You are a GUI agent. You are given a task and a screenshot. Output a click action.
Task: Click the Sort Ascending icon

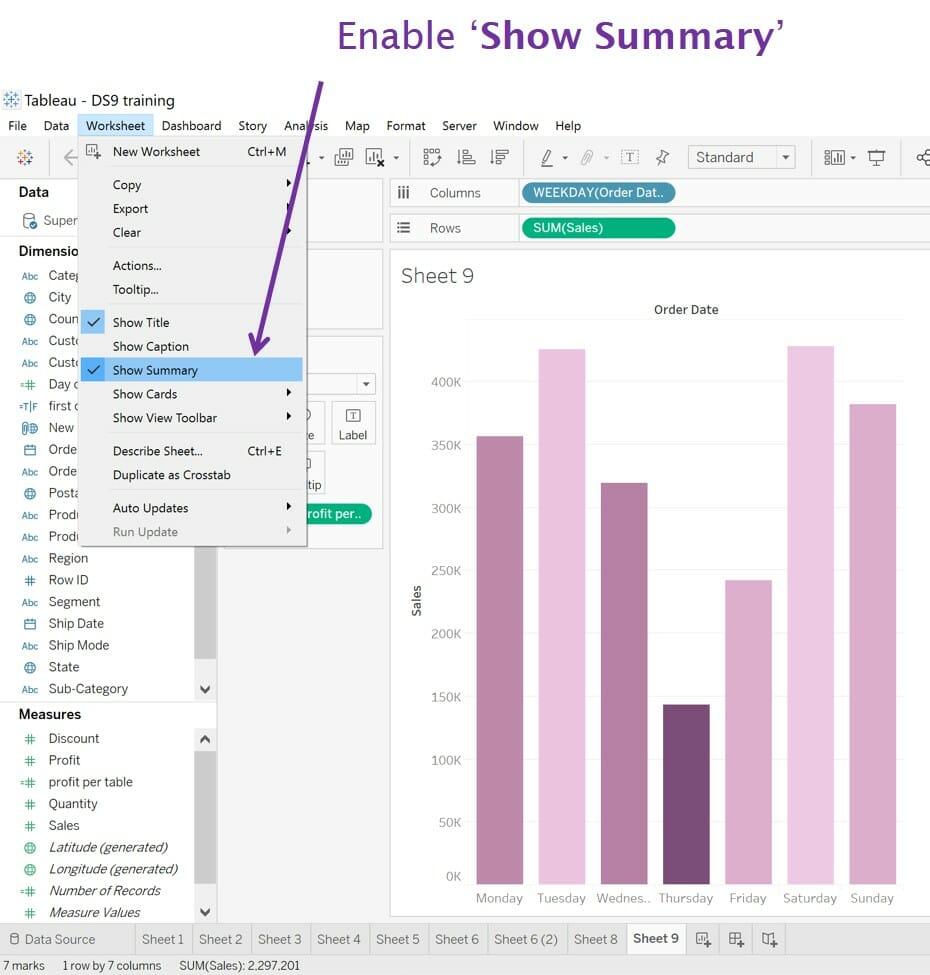(466, 157)
